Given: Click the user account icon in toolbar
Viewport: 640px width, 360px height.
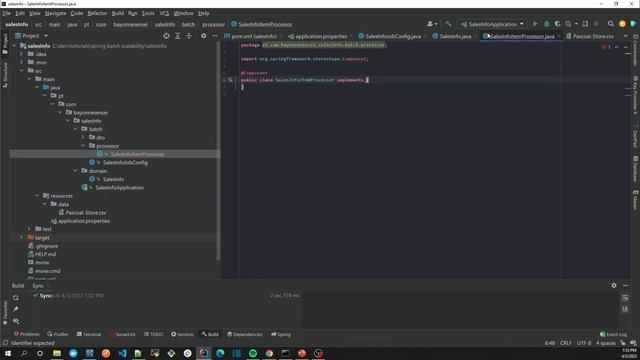Looking at the screenshot, I should click(x=432, y=24).
